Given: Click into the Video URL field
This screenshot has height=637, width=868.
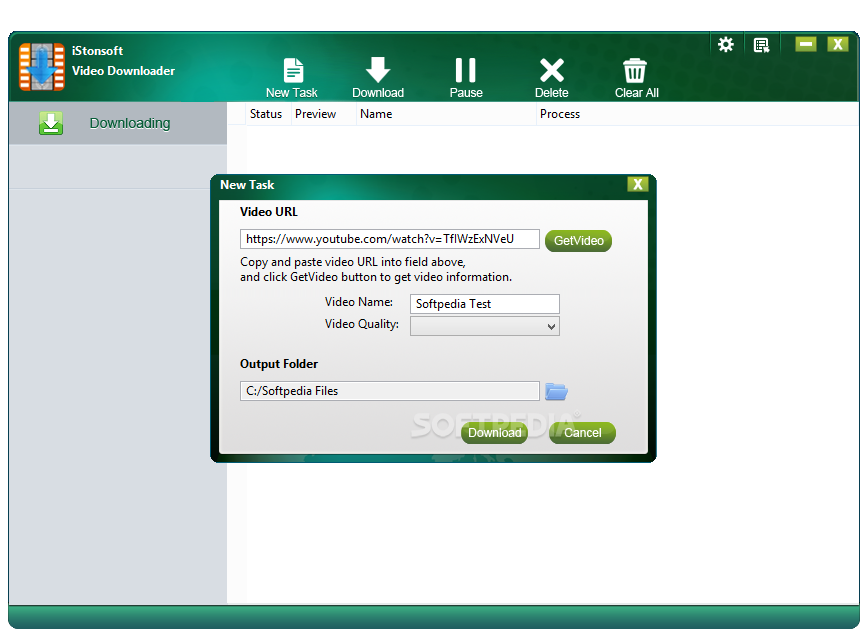Looking at the screenshot, I should click(390, 239).
